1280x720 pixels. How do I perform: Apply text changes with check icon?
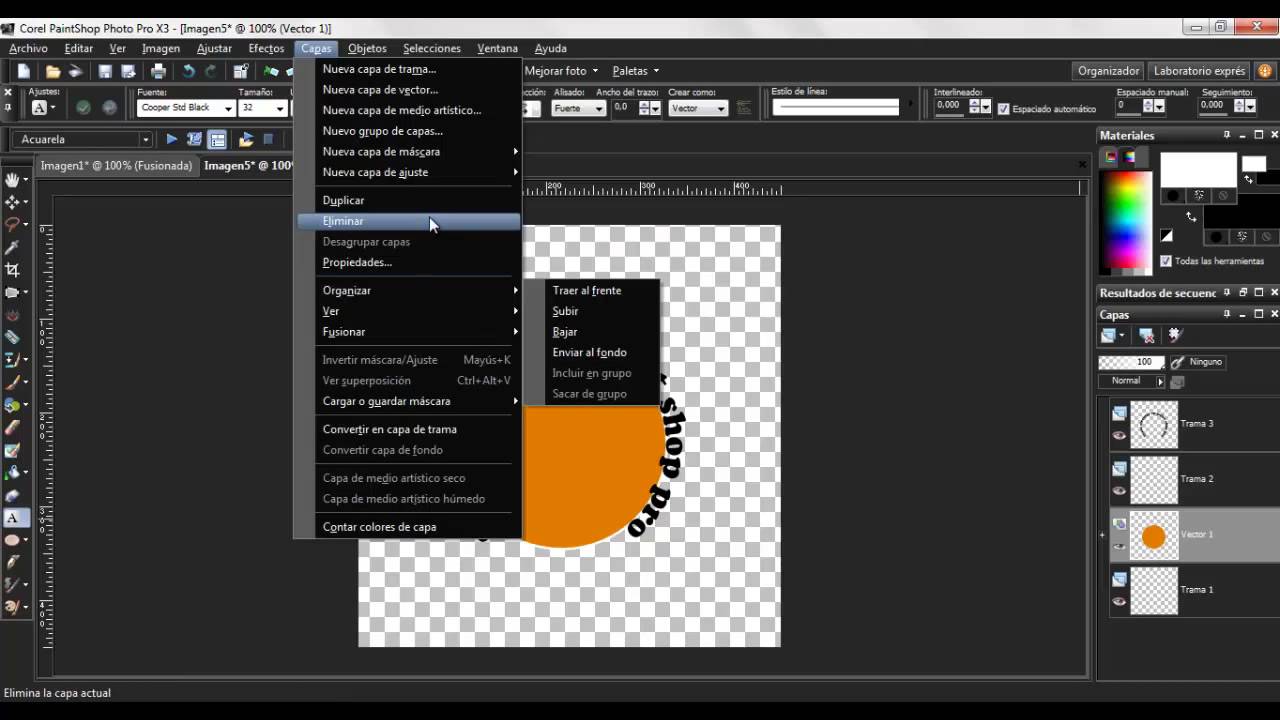[x=83, y=107]
